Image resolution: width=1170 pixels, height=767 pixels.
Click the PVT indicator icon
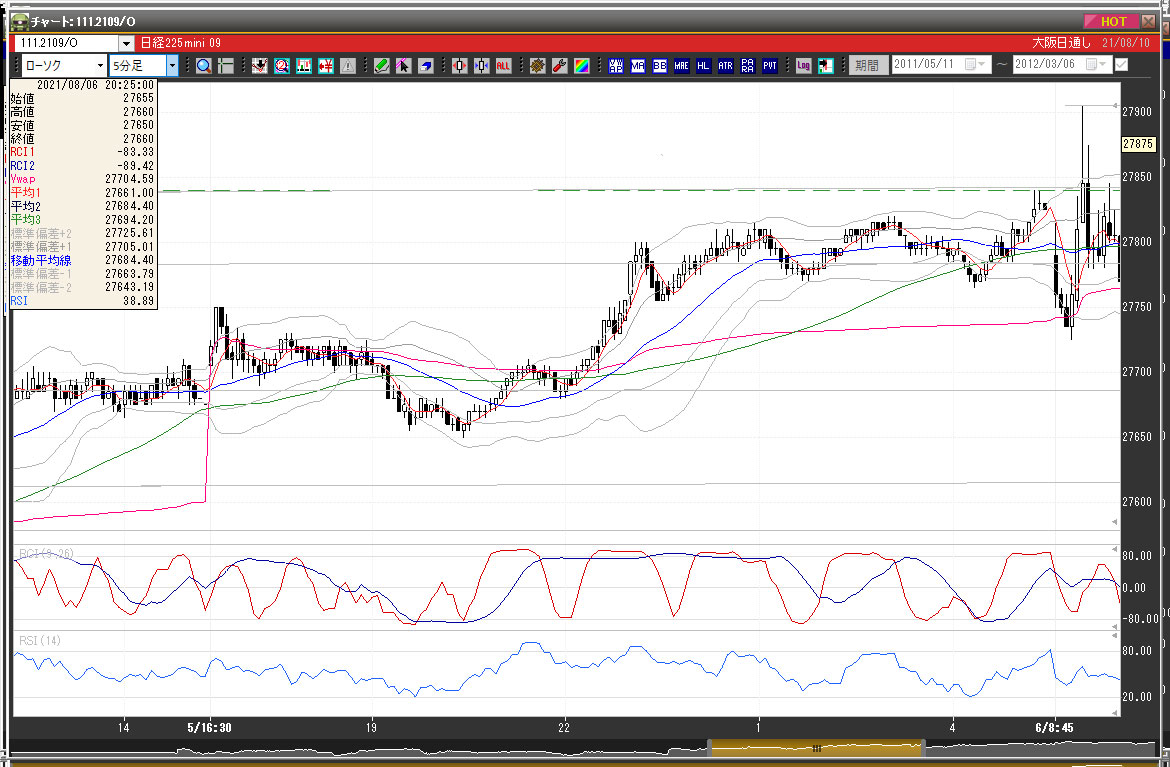pyautogui.click(x=770, y=65)
